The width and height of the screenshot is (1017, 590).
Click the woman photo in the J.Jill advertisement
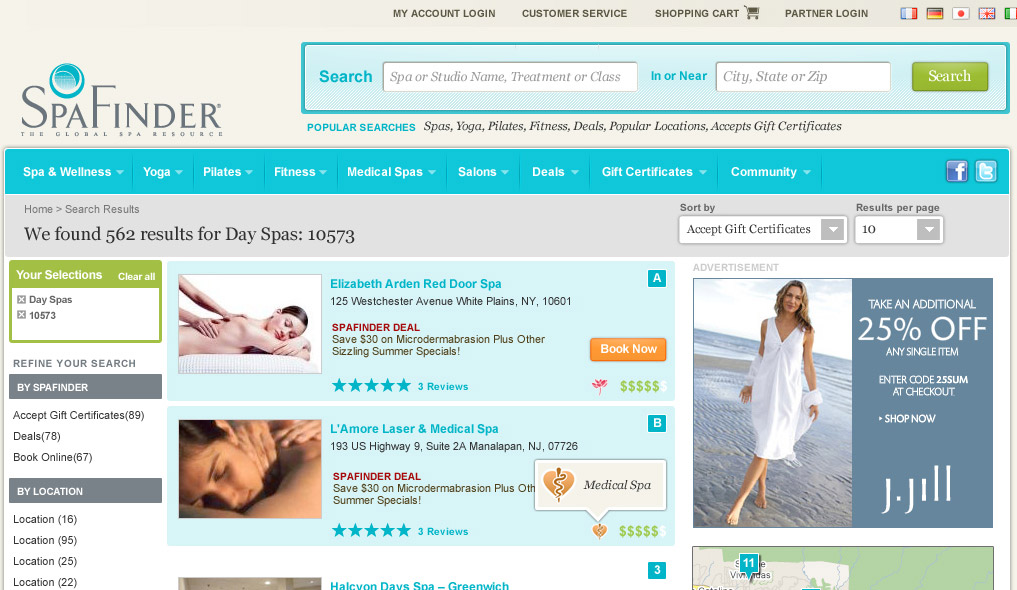click(772, 403)
